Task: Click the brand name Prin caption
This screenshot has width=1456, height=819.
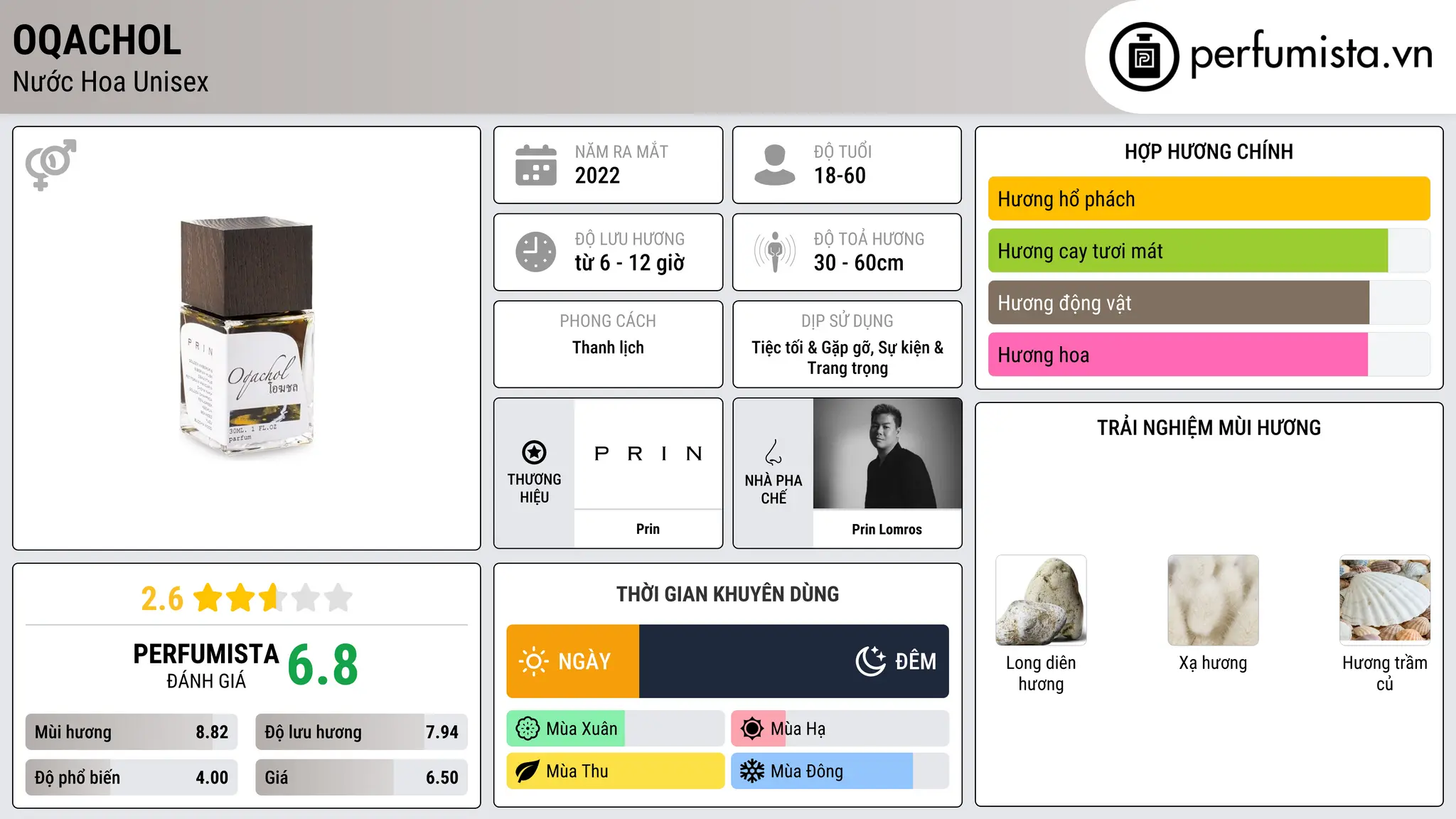Action: point(648,529)
